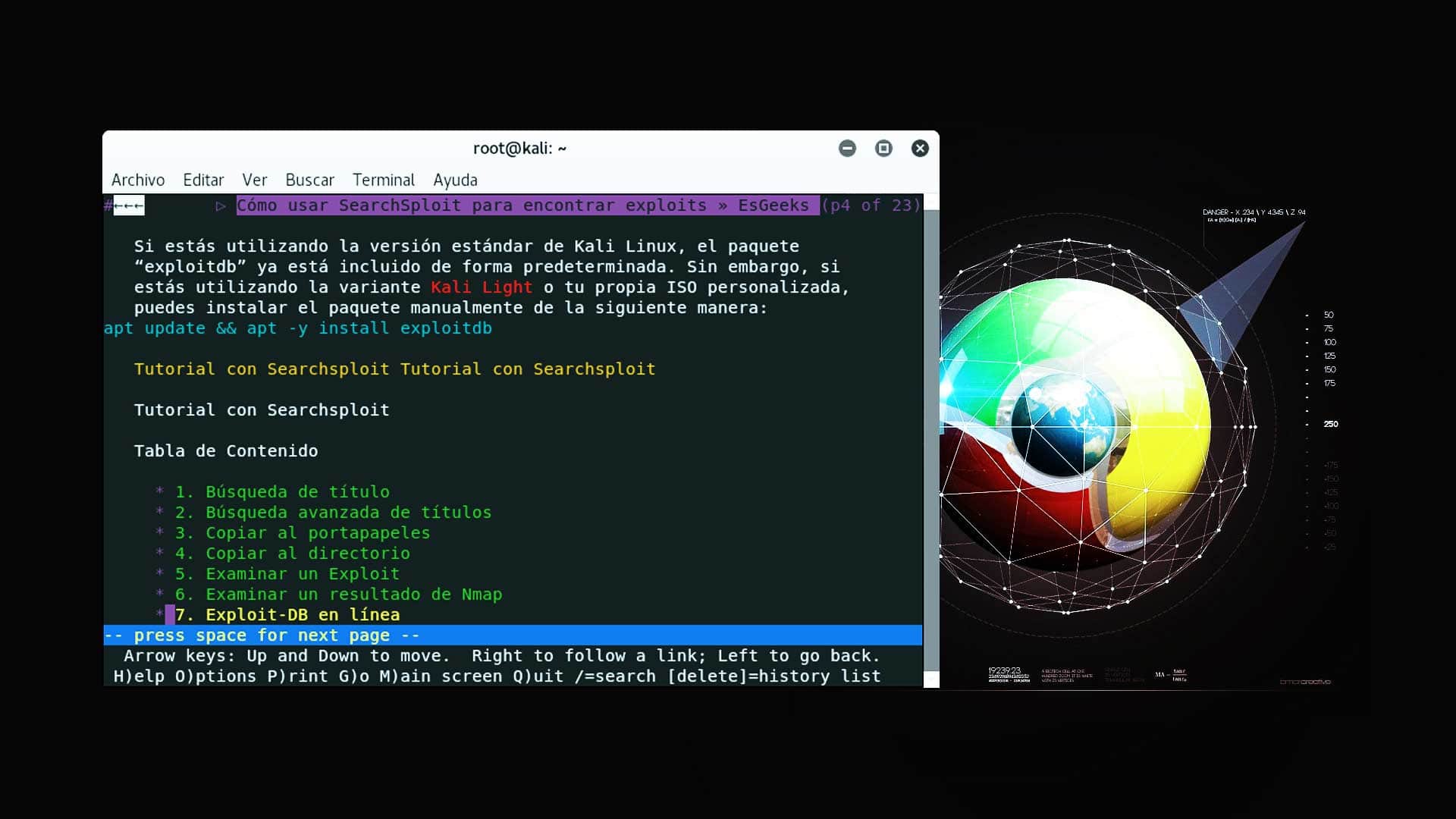Click the back-history arrows at top left
This screenshot has height=819, width=1456.
[127, 205]
